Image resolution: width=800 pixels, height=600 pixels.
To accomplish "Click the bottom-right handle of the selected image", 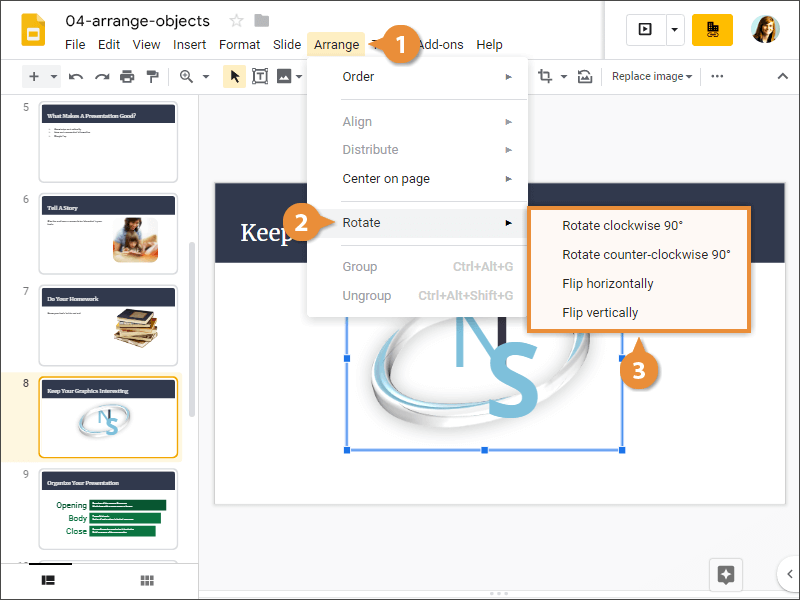I will pyautogui.click(x=622, y=450).
